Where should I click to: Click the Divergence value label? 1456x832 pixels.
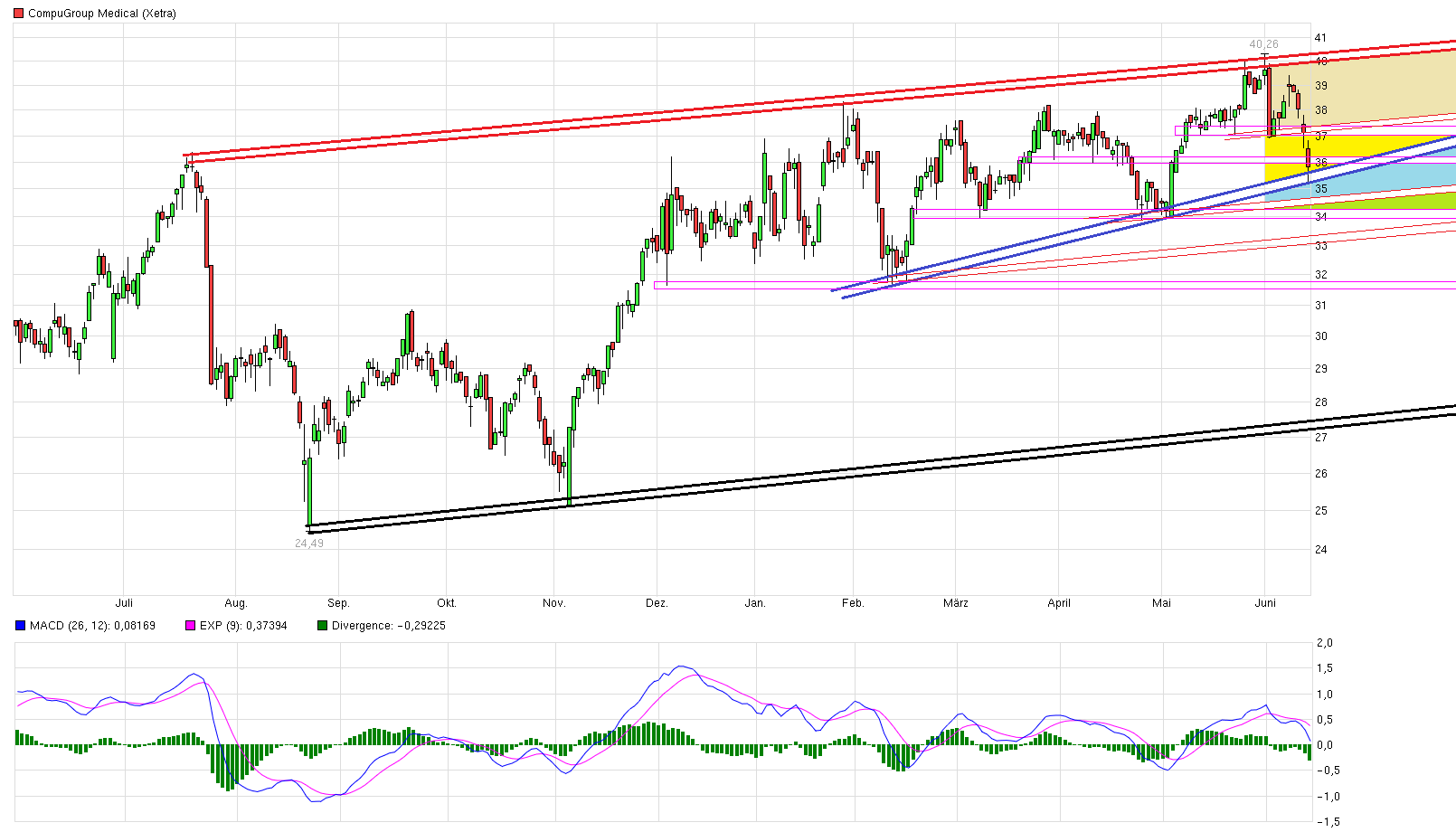point(388,626)
